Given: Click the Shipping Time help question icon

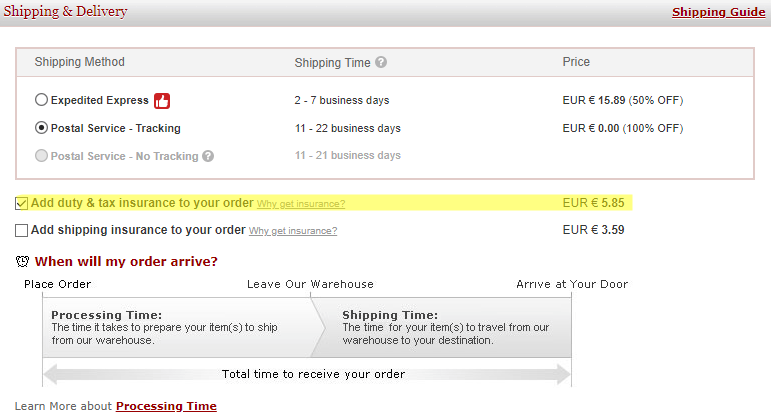Looking at the screenshot, I should (381, 63).
